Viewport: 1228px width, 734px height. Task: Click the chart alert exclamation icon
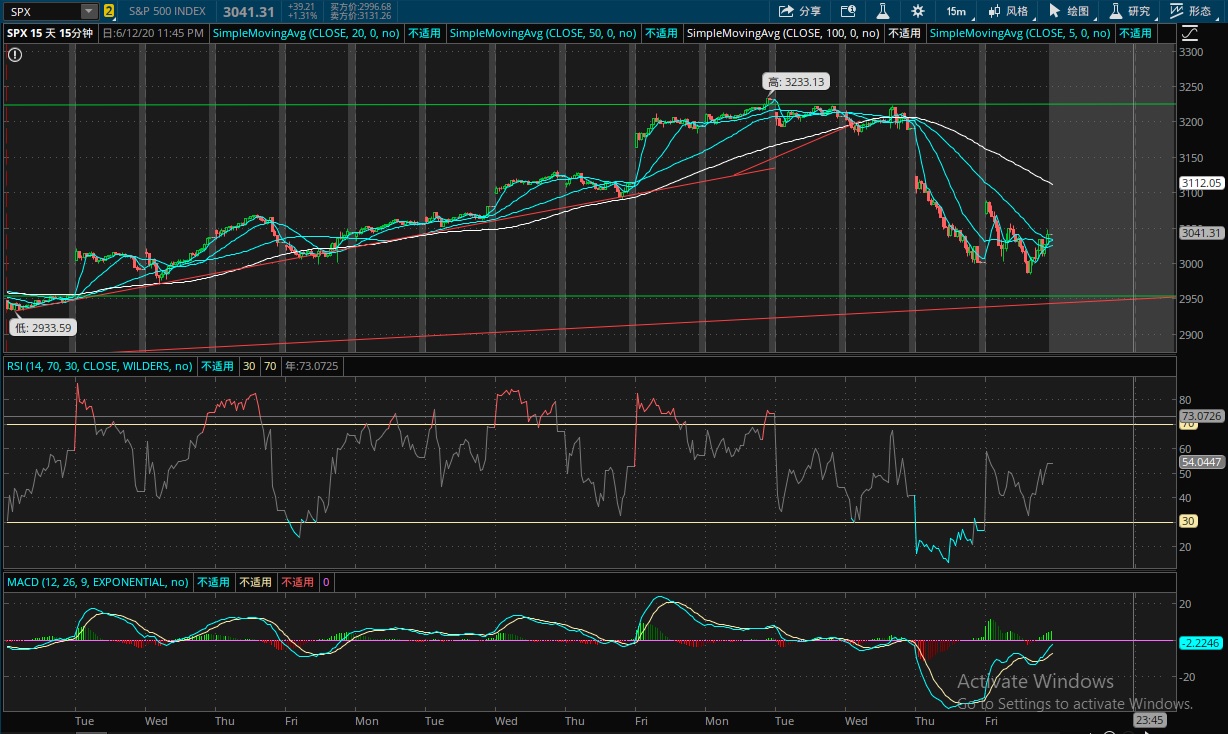click(15, 53)
